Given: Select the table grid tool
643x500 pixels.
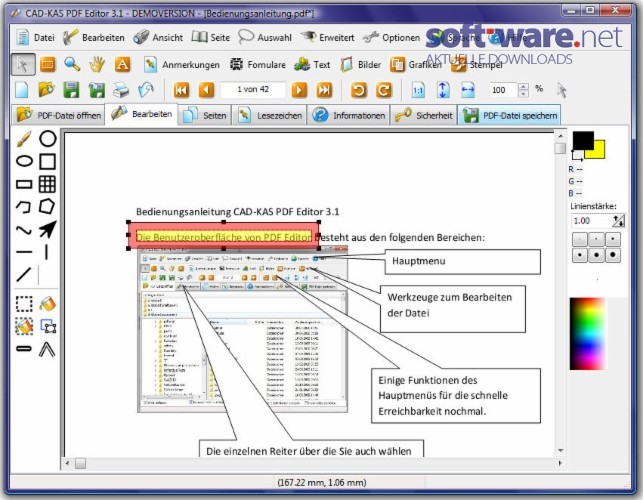Looking at the screenshot, I should (x=47, y=184).
